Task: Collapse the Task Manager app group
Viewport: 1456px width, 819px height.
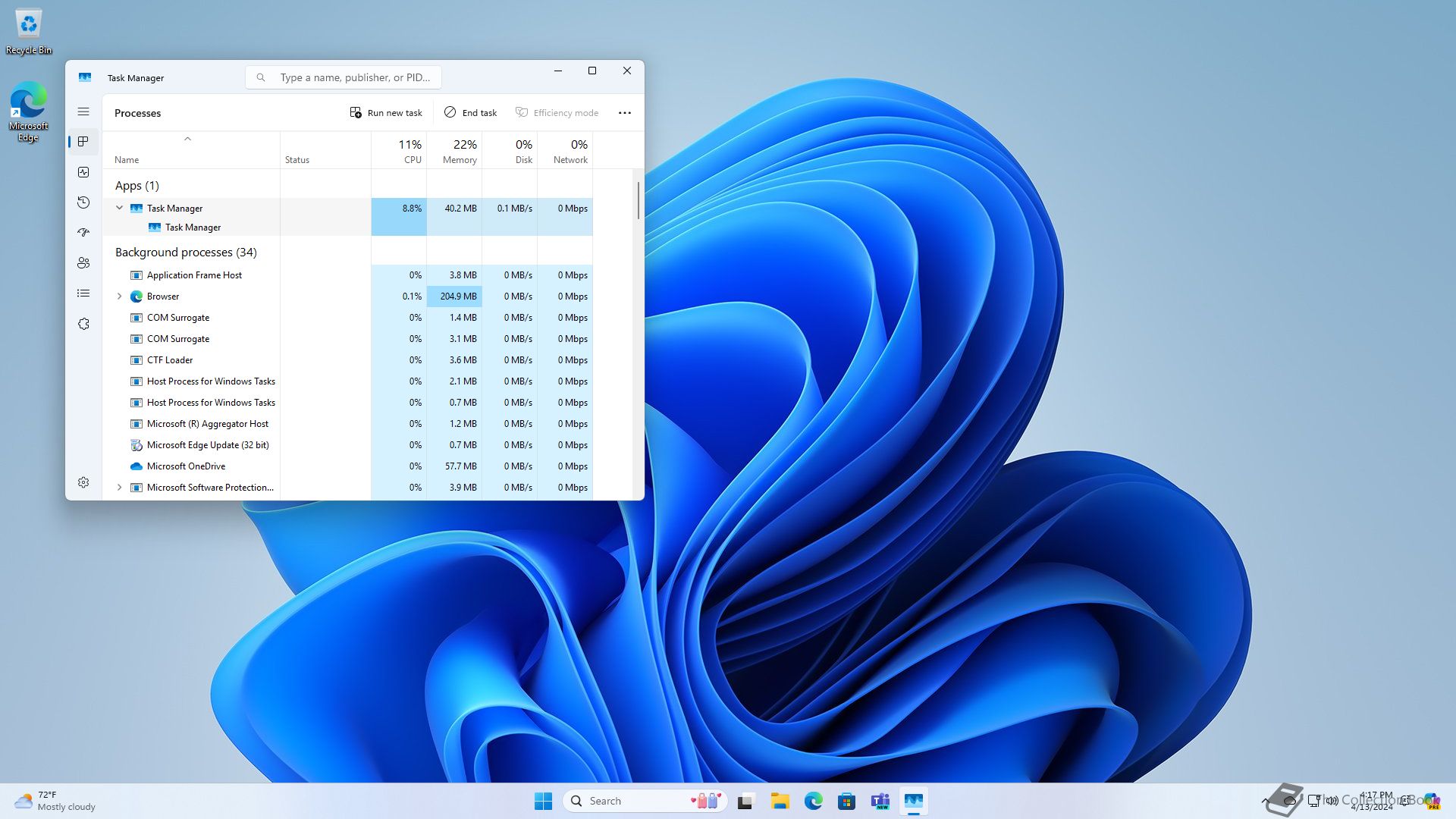Action: click(x=119, y=208)
